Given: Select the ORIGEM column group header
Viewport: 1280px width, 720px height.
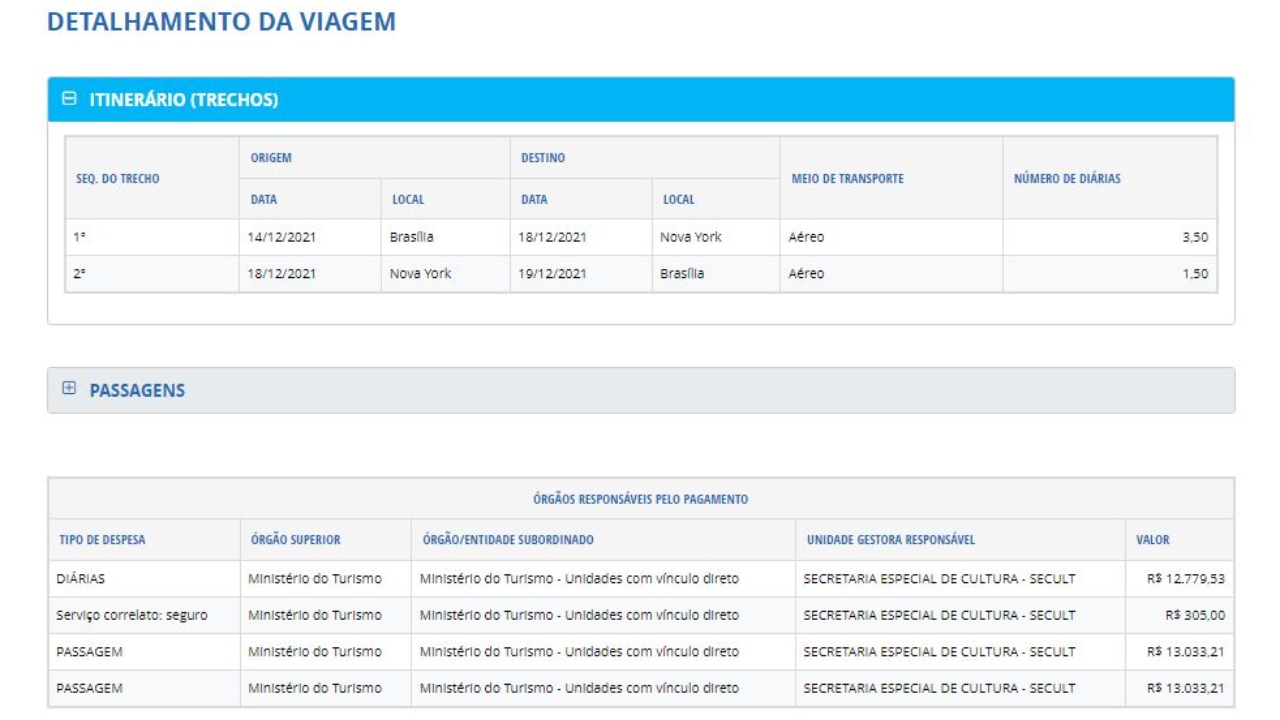Looking at the screenshot, I should (x=271, y=158).
